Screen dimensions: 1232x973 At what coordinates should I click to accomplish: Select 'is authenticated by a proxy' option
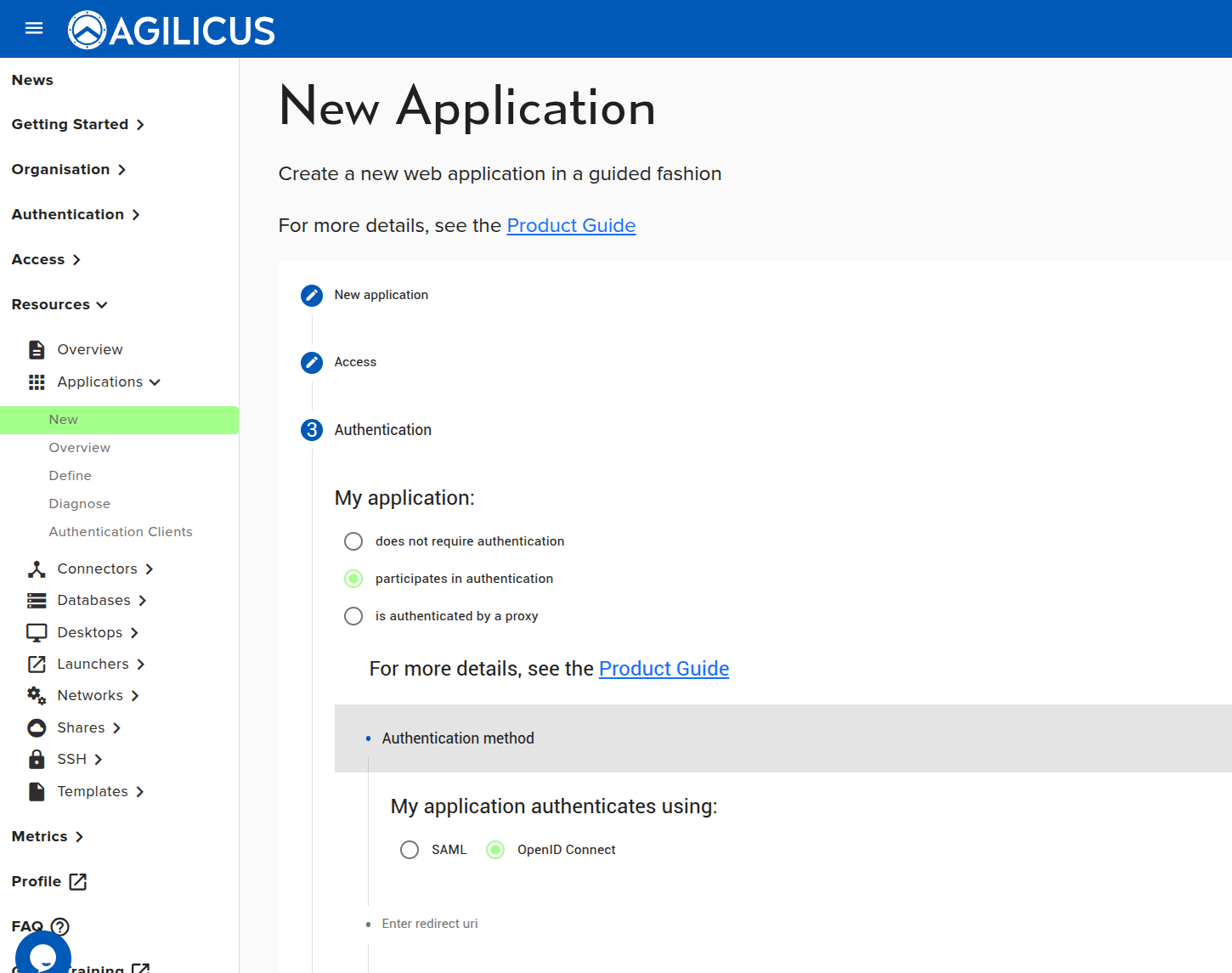(x=353, y=616)
